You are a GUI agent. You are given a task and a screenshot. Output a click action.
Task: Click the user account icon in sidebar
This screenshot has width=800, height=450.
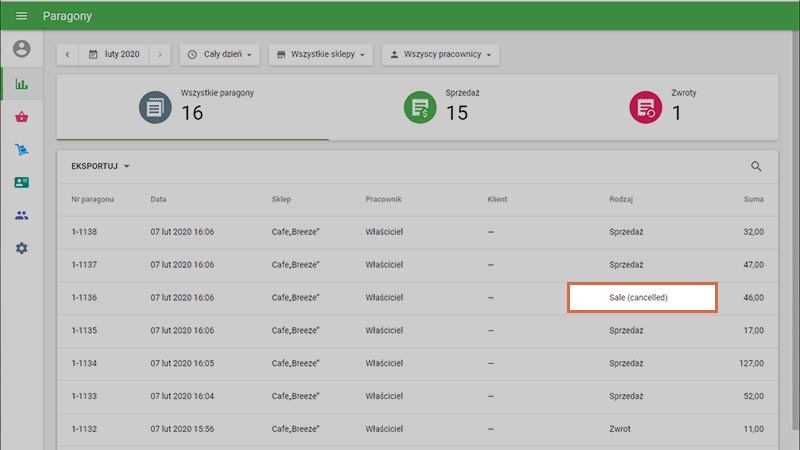(21, 49)
